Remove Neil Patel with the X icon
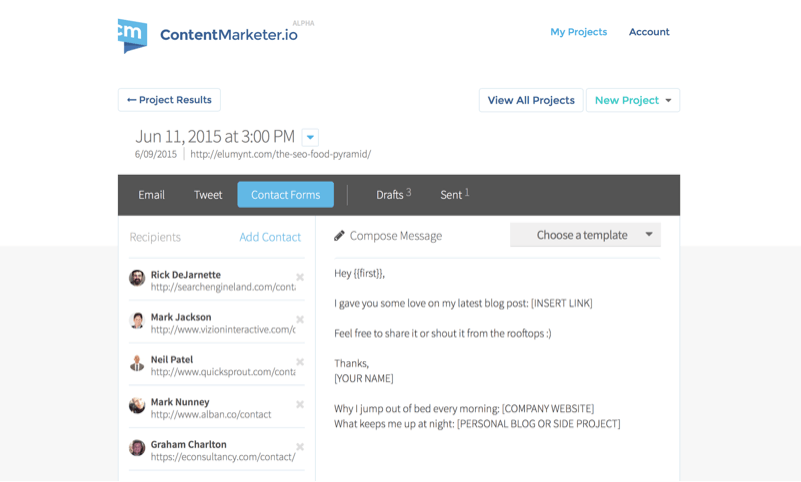The height and width of the screenshot is (482, 801). click(x=300, y=362)
